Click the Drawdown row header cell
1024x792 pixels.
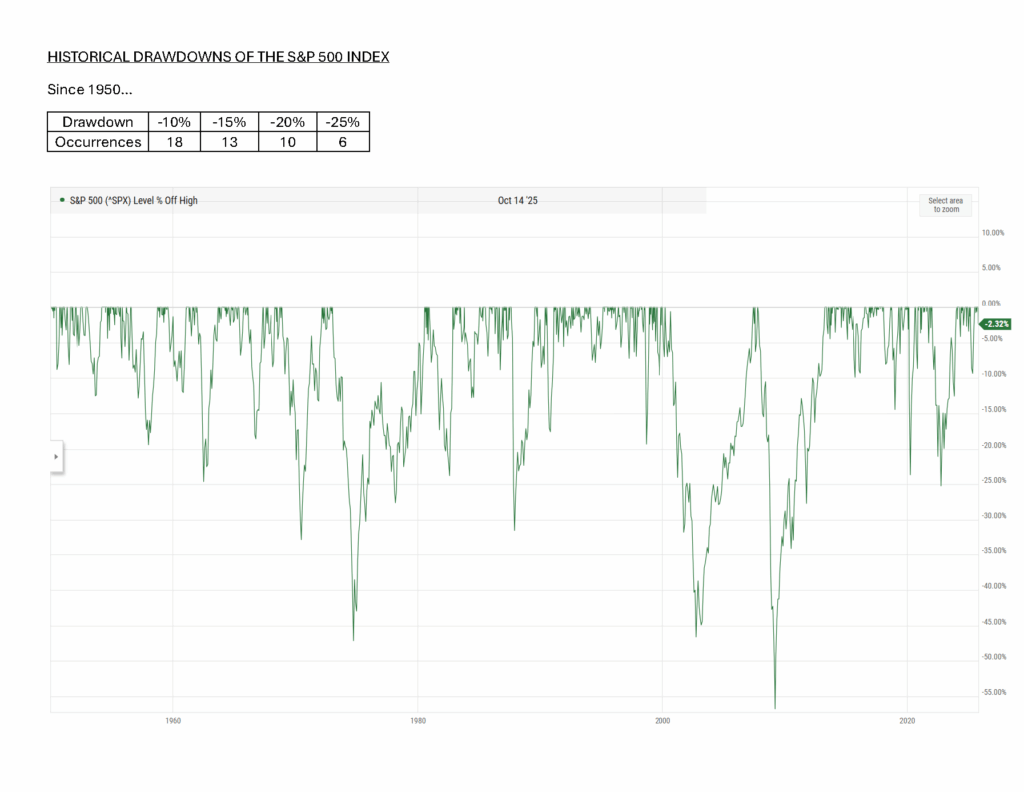98,122
